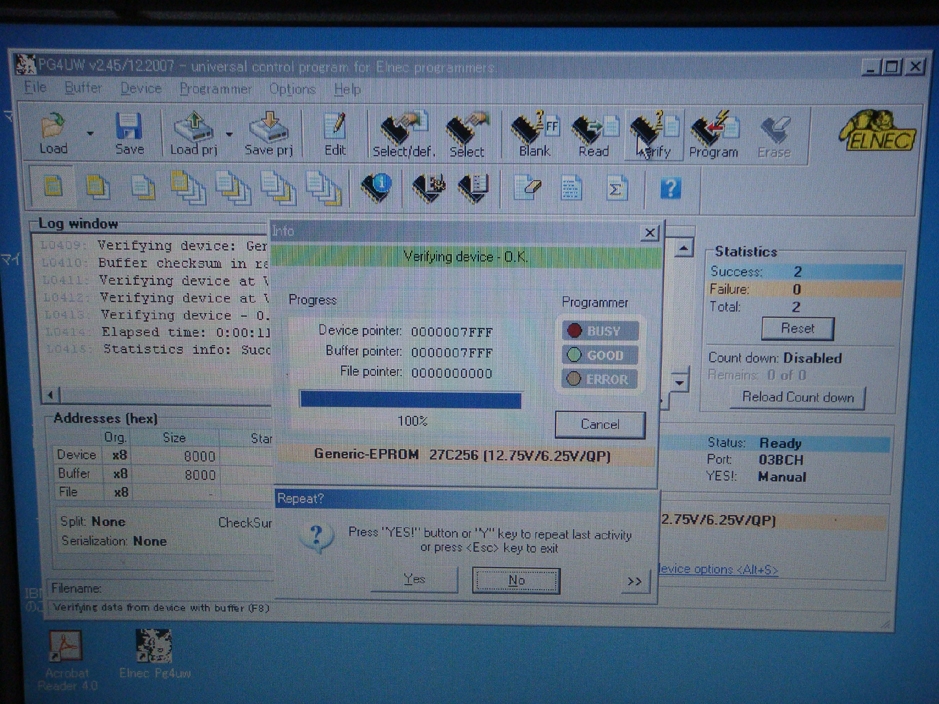
Task: Click the Erase toolbar icon
Action: tap(774, 136)
